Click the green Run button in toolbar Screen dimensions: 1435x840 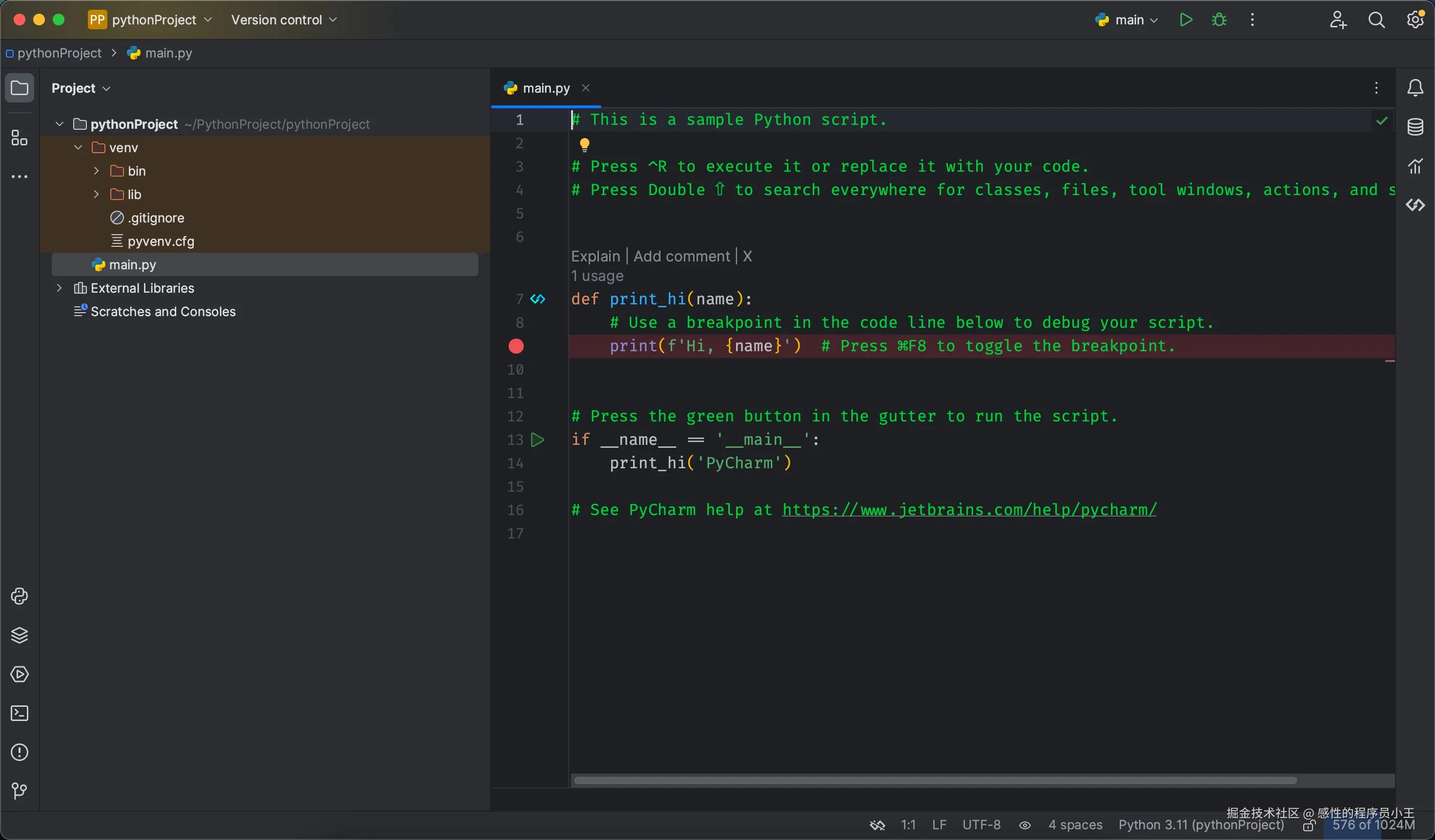point(1186,20)
